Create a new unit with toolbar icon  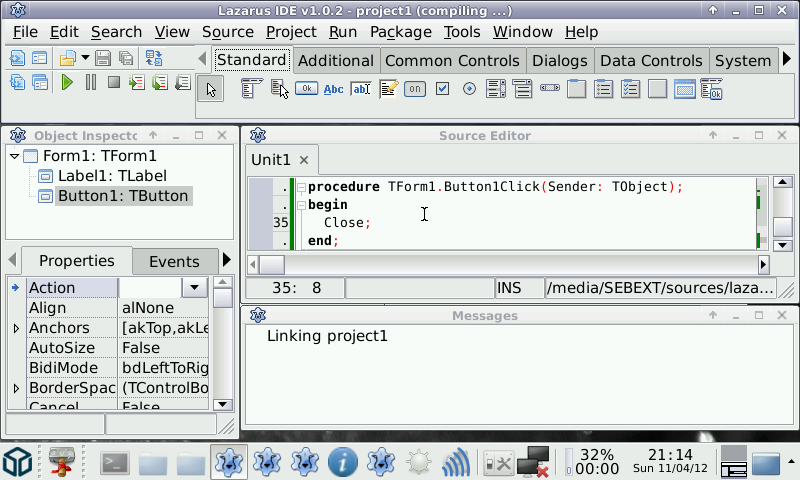[17, 58]
